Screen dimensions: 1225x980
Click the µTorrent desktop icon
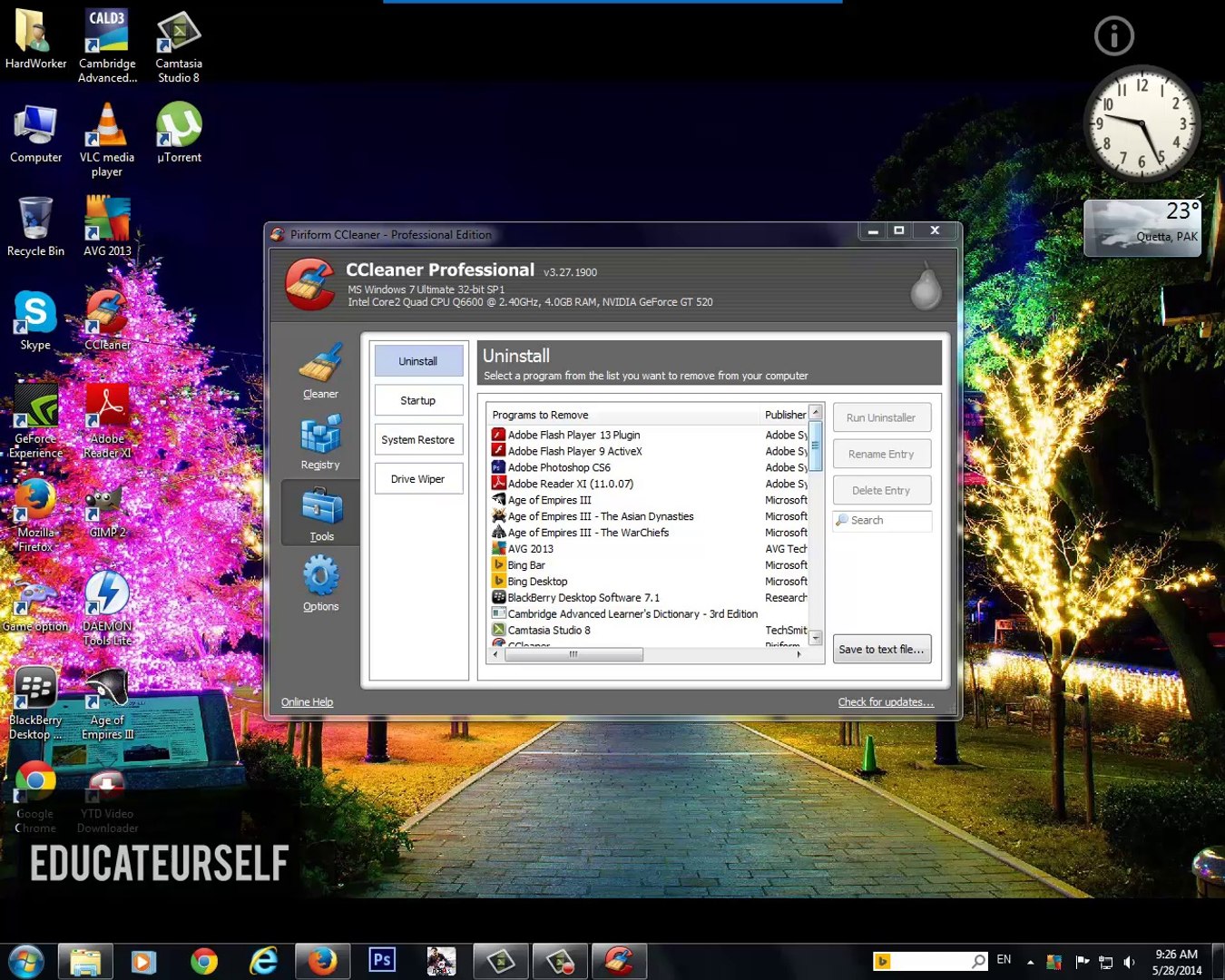[x=179, y=132]
